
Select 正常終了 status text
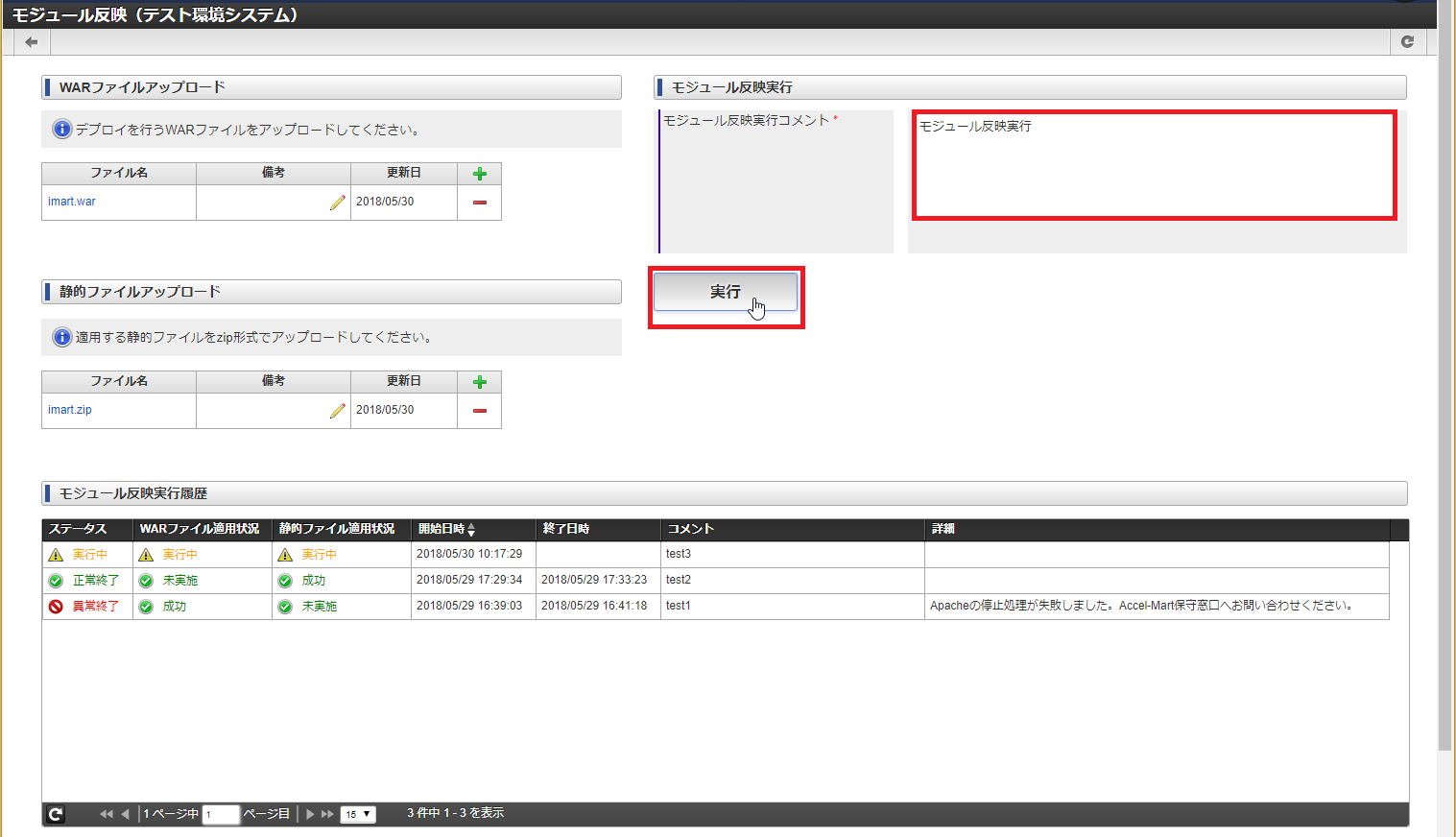[x=96, y=581]
